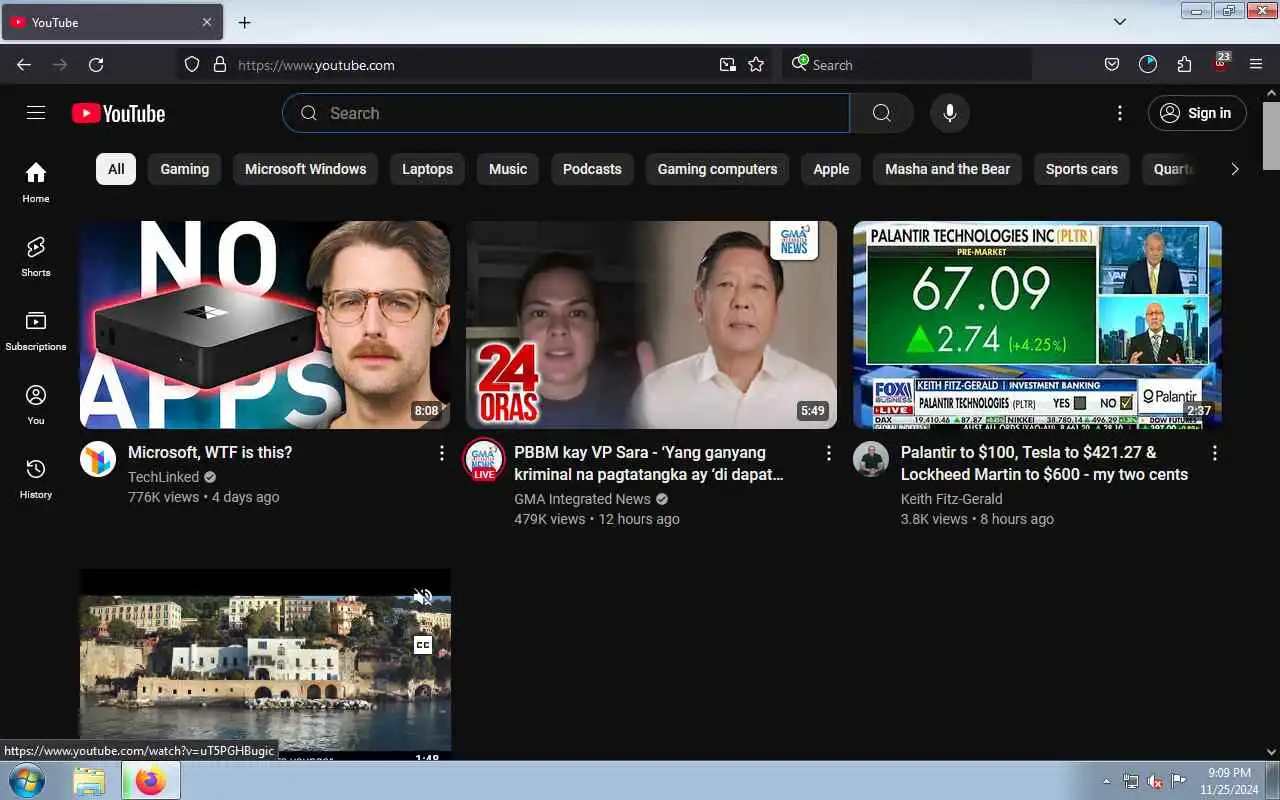Select the Microsoft Windows filter chip

pyautogui.click(x=306, y=169)
